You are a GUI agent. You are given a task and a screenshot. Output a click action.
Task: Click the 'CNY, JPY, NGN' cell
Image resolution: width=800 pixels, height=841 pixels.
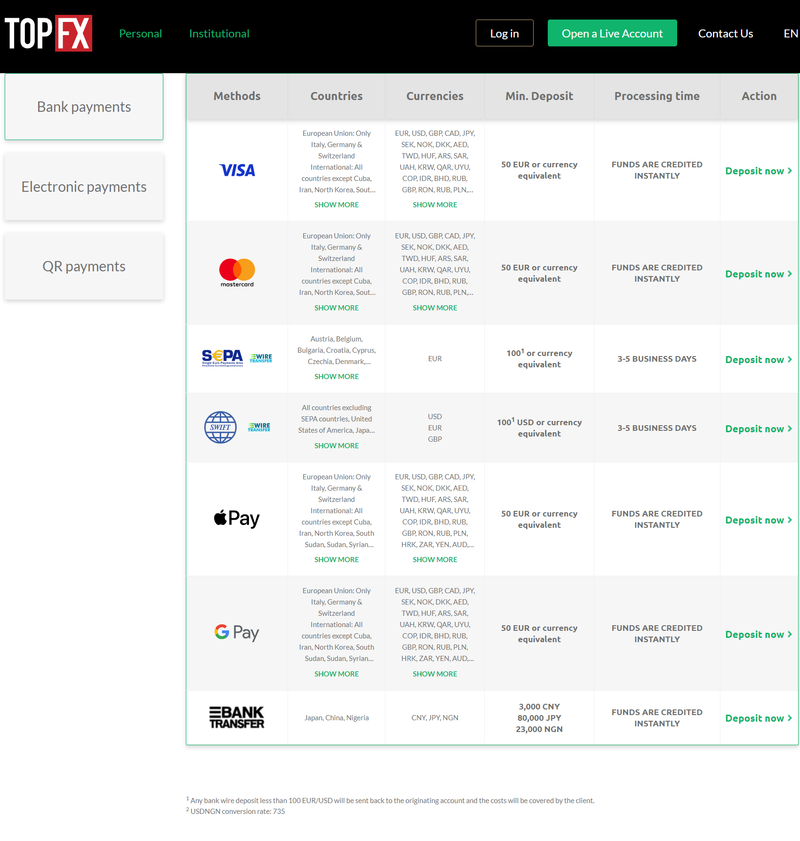pyautogui.click(x=435, y=718)
